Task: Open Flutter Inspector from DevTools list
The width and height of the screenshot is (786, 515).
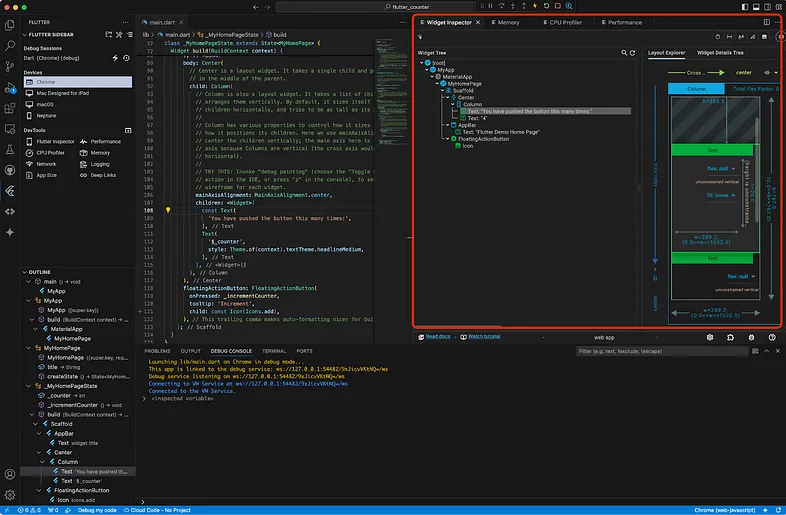Action: pyautogui.click(x=50, y=142)
